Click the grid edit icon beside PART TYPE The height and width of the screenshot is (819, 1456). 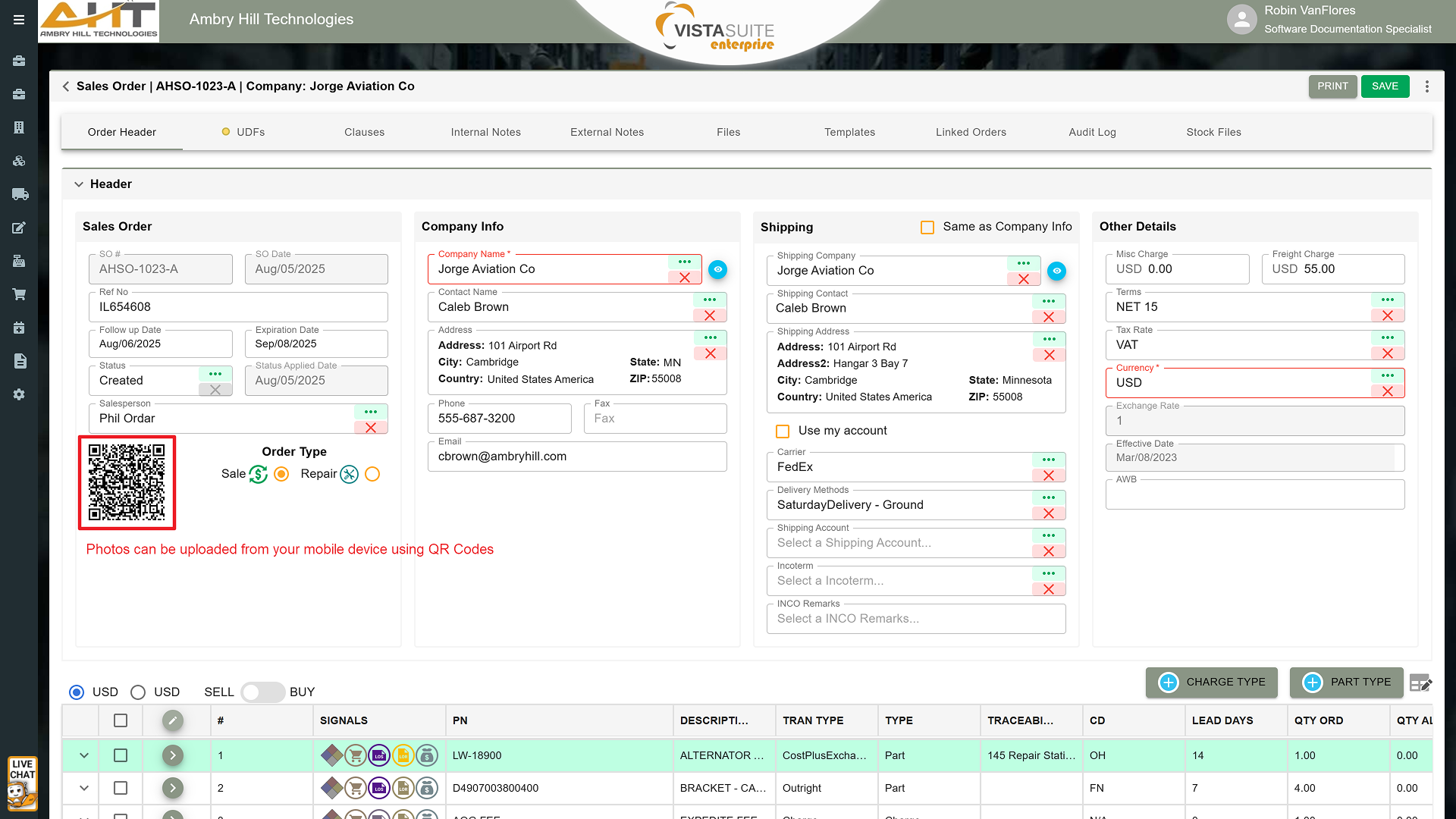[x=1420, y=682]
